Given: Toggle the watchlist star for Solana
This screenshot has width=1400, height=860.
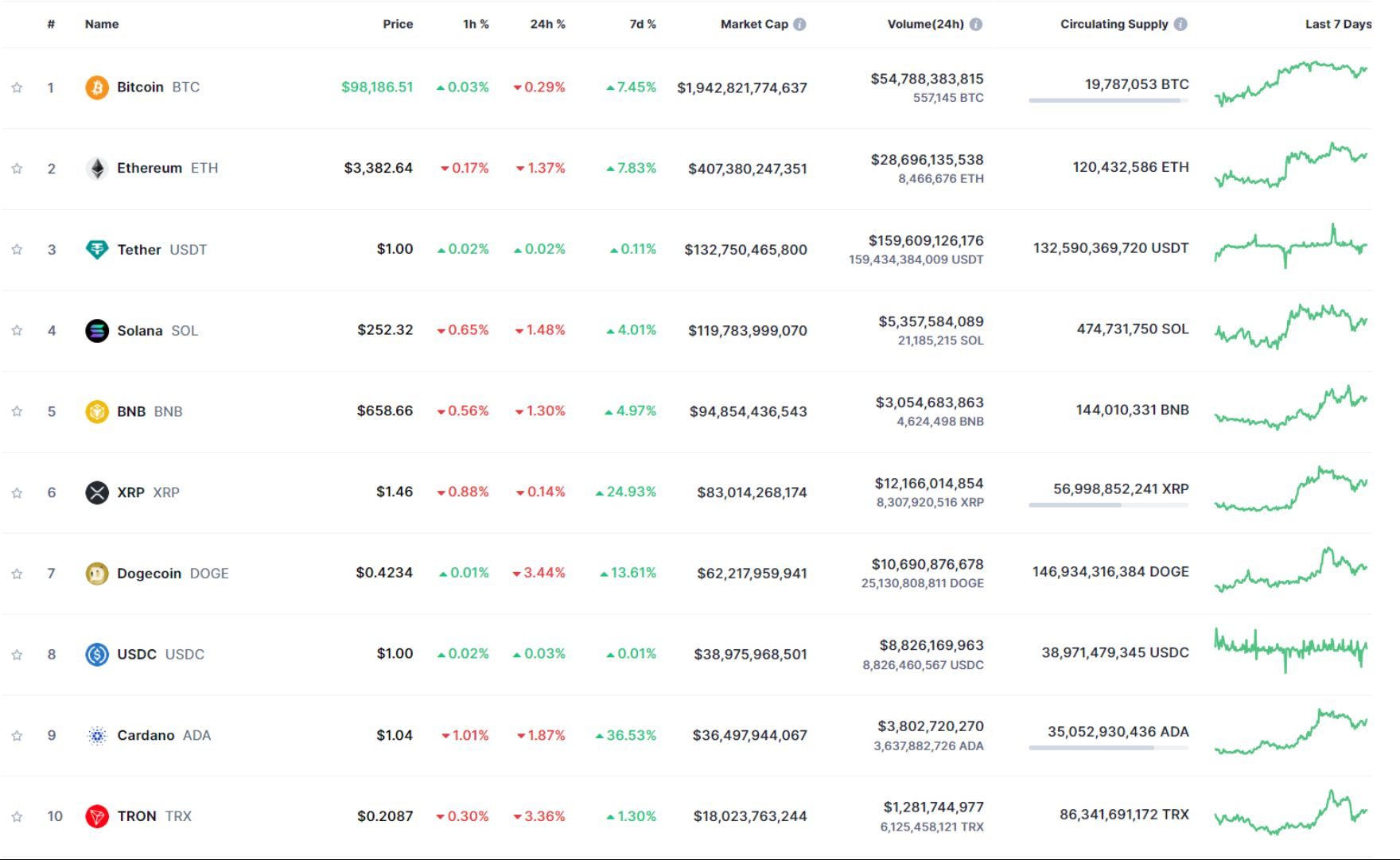Looking at the screenshot, I should click(17, 330).
